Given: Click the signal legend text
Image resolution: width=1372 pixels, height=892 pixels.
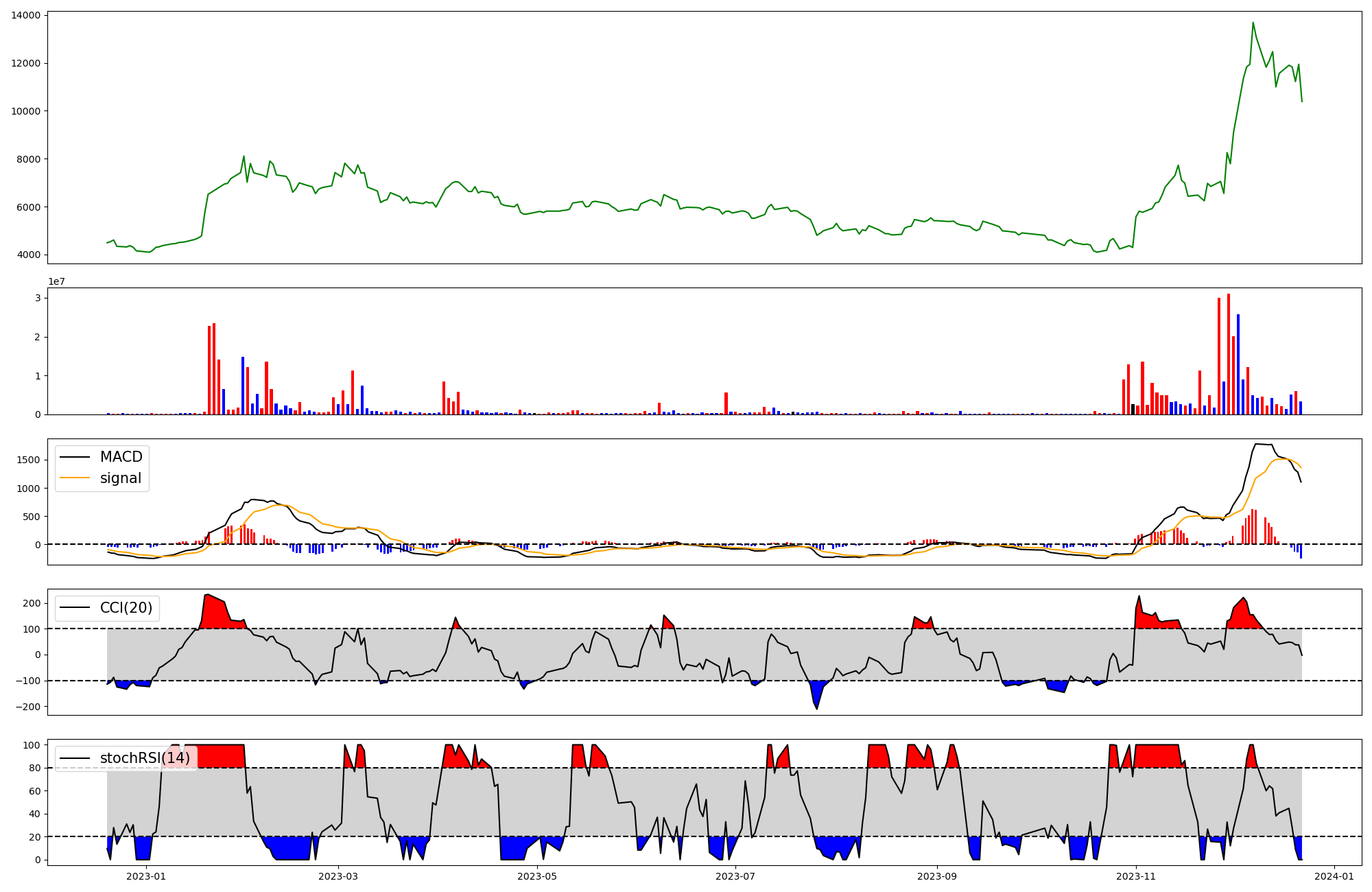Looking at the screenshot, I should (120, 478).
